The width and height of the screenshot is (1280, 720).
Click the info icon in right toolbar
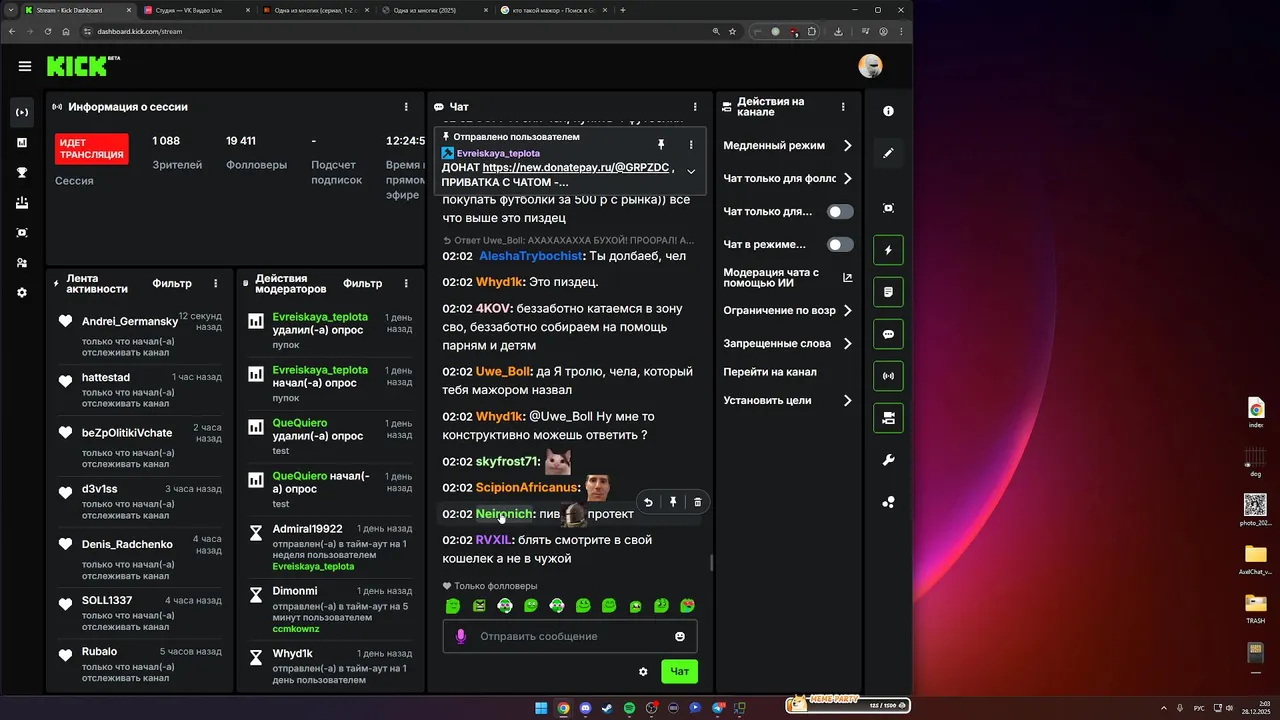coord(888,111)
